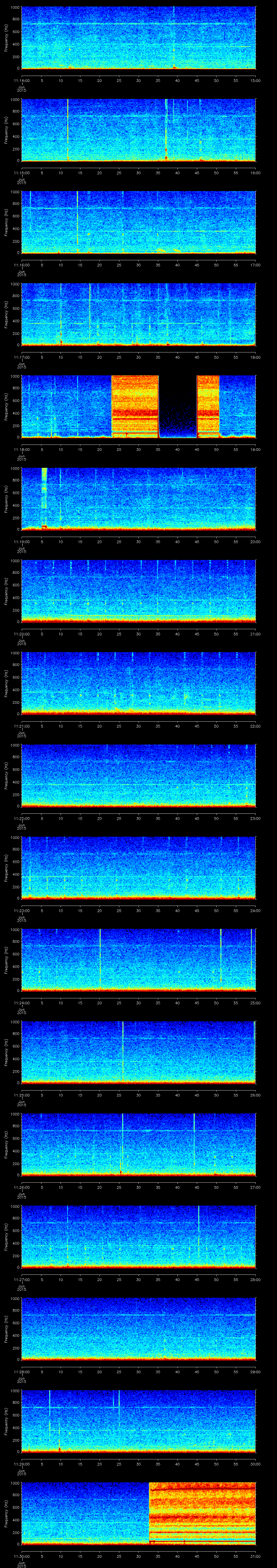Screen dimensions: 277x1568
Task: Click 'Frequency (Hz)' axis label of 11:14:00 panel
Action: click(6, 38)
